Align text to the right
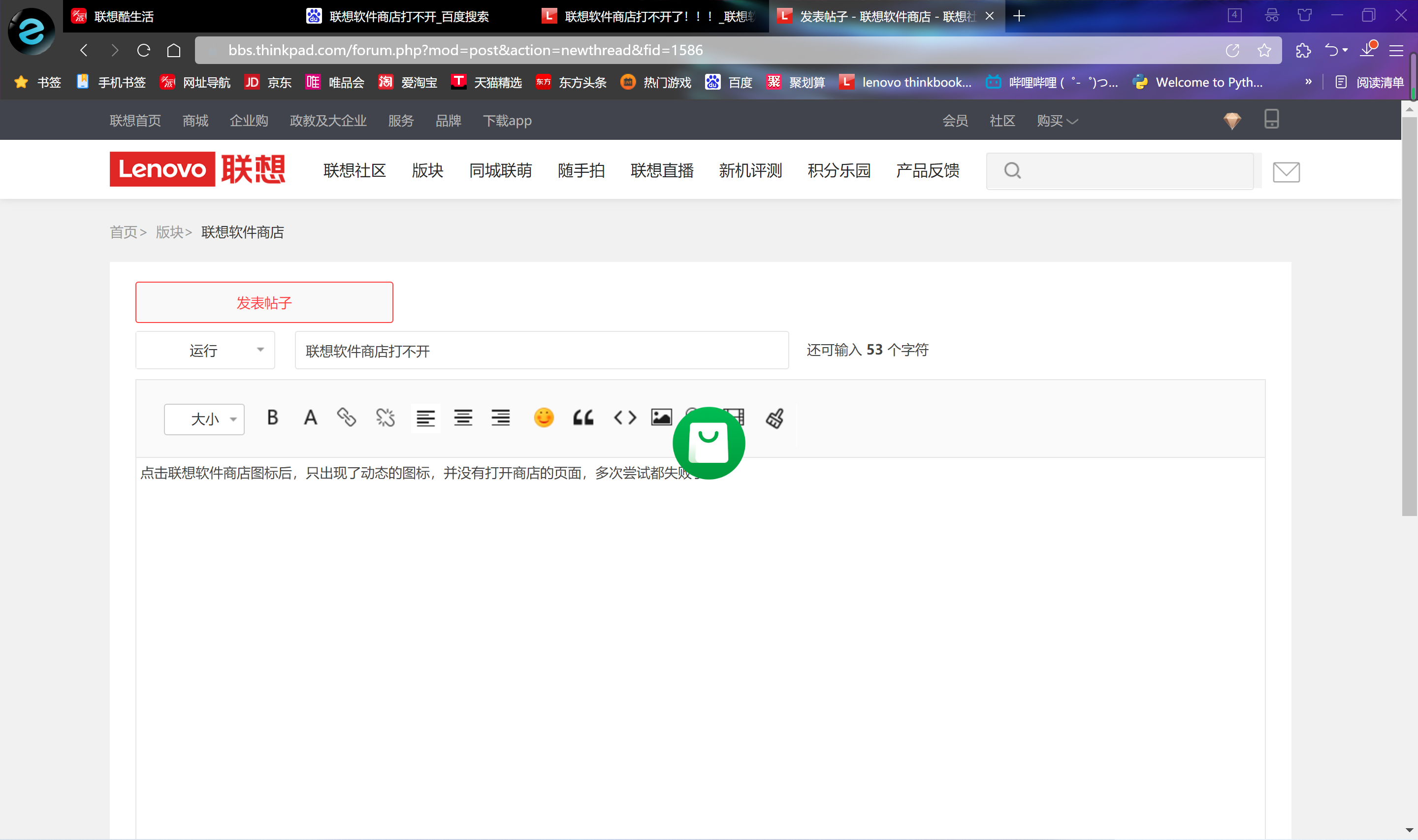The width and height of the screenshot is (1418, 840). (500, 418)
